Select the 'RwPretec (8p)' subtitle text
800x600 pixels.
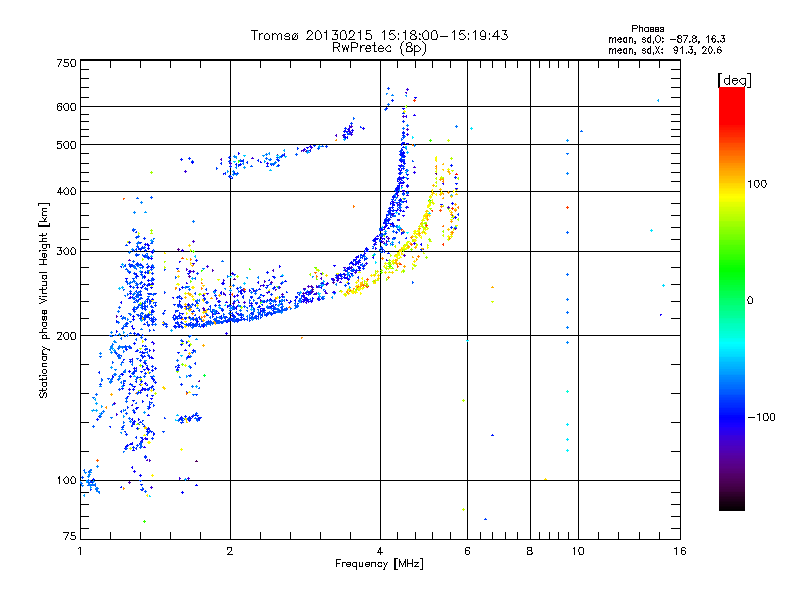[x=379, y=48]
